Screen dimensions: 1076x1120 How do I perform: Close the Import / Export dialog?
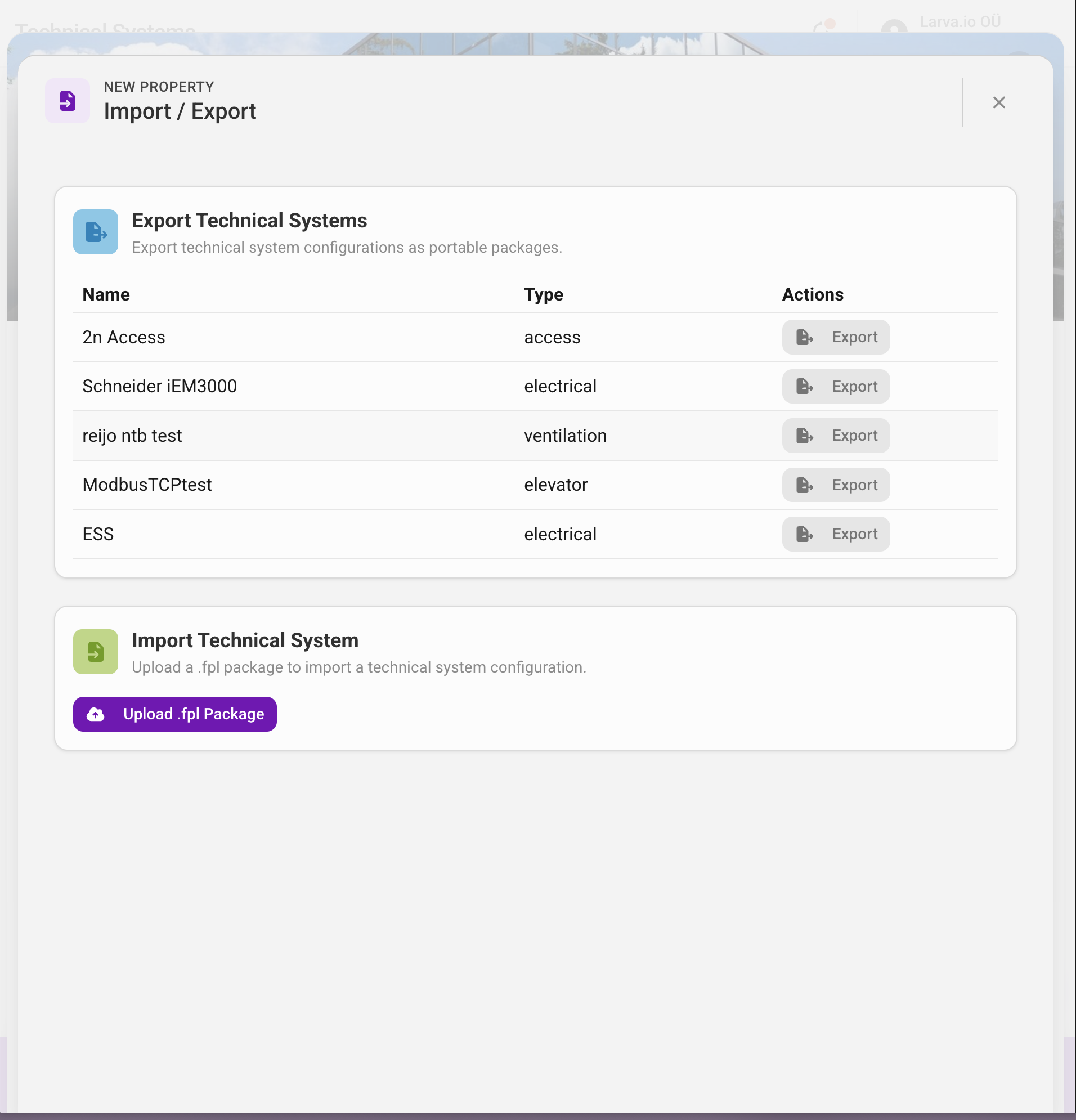999,103
